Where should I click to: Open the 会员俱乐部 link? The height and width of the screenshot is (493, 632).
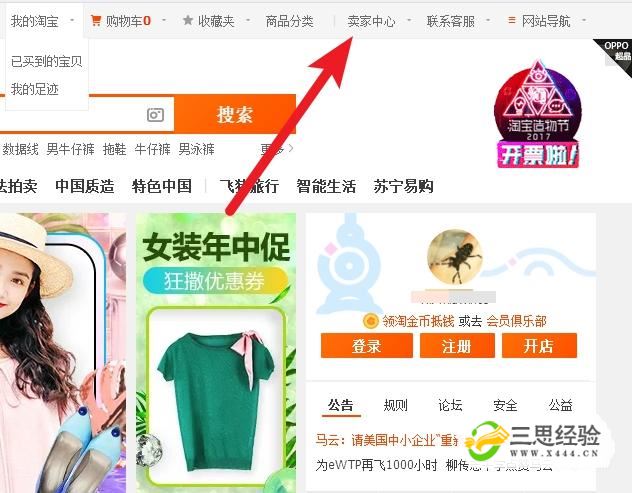[516, 321]
